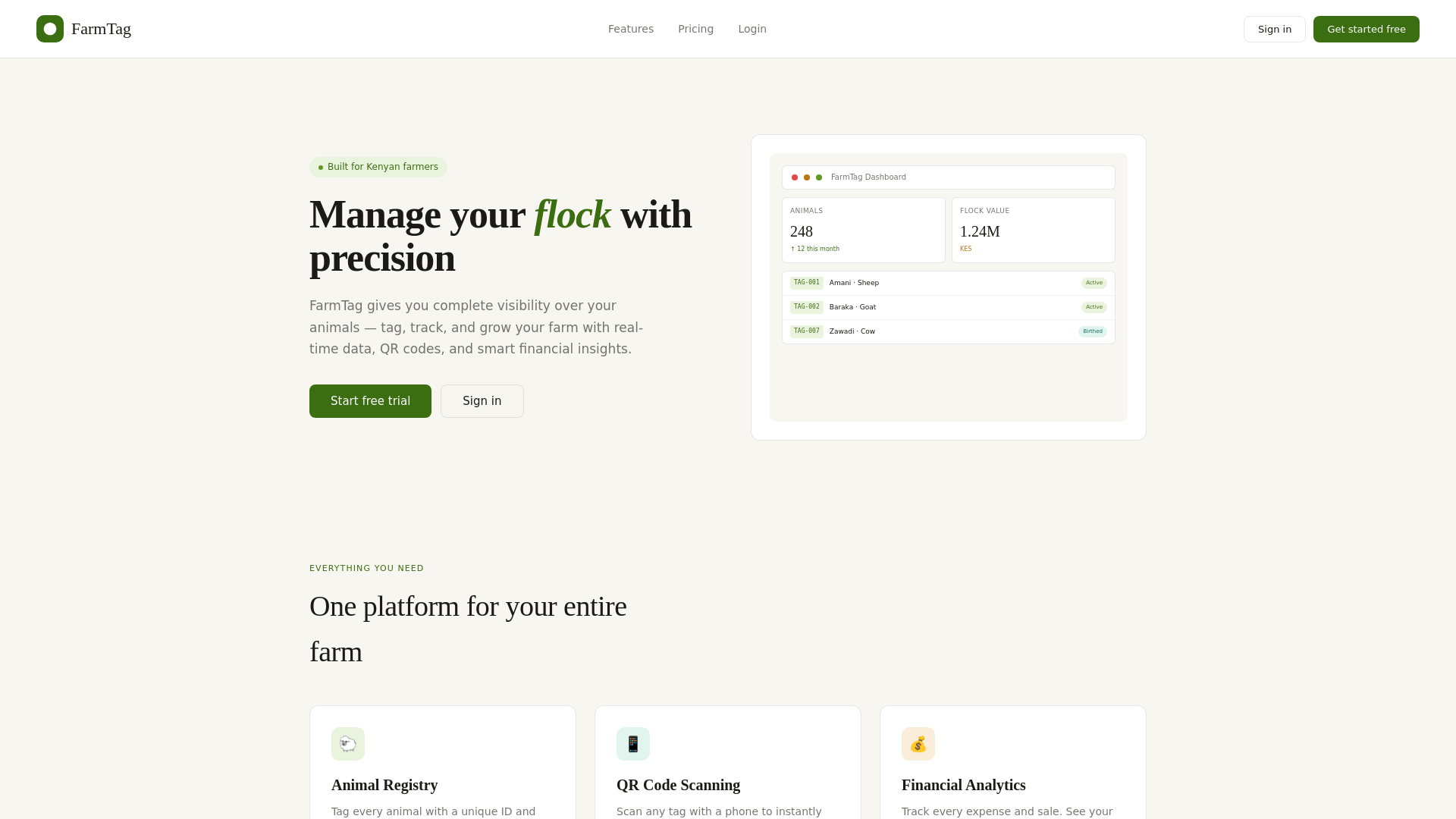Click the KES currency label
This screenshot has width=1456, height=819.
tap(965, 249)
